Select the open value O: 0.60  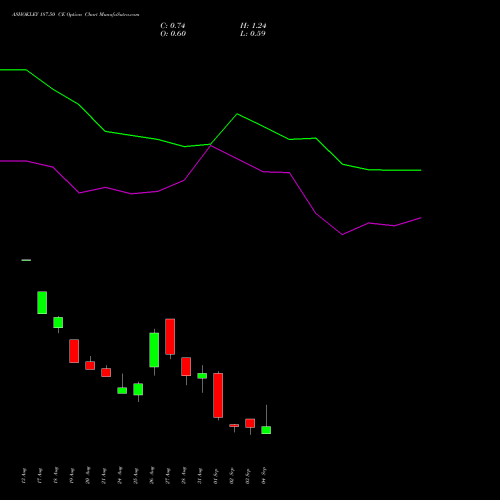(x=173, y=34)
